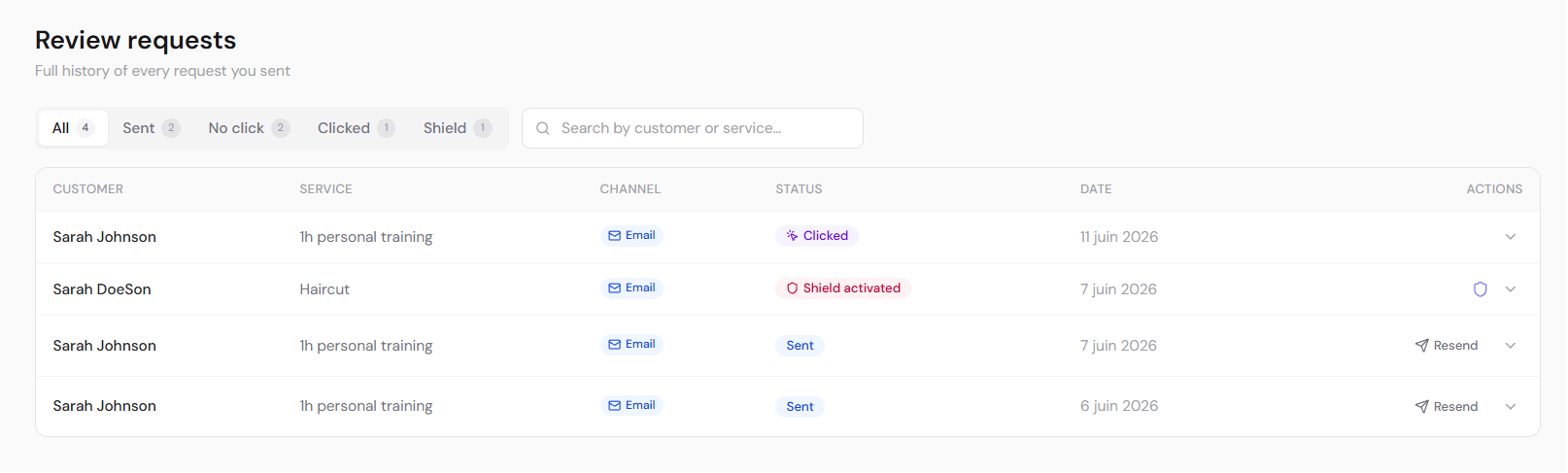Viewport: 1568px width, 473px height.
Task: Click the date 6 juin 2026
Action: pyautogui.click(x=1119, y=406)
